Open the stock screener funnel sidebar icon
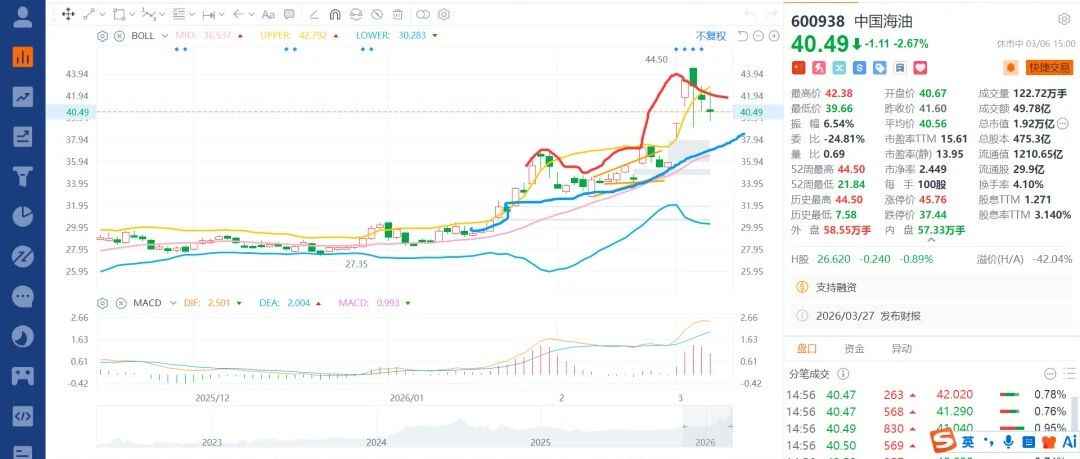The width and height of the screenshot is (1080, 459). tap(23, 176)
